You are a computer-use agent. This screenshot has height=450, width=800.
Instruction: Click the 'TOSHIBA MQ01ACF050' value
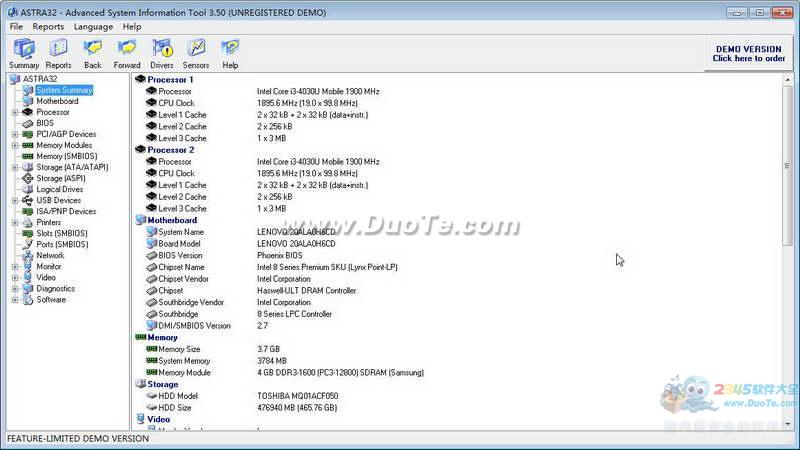(x=297, y=396)
